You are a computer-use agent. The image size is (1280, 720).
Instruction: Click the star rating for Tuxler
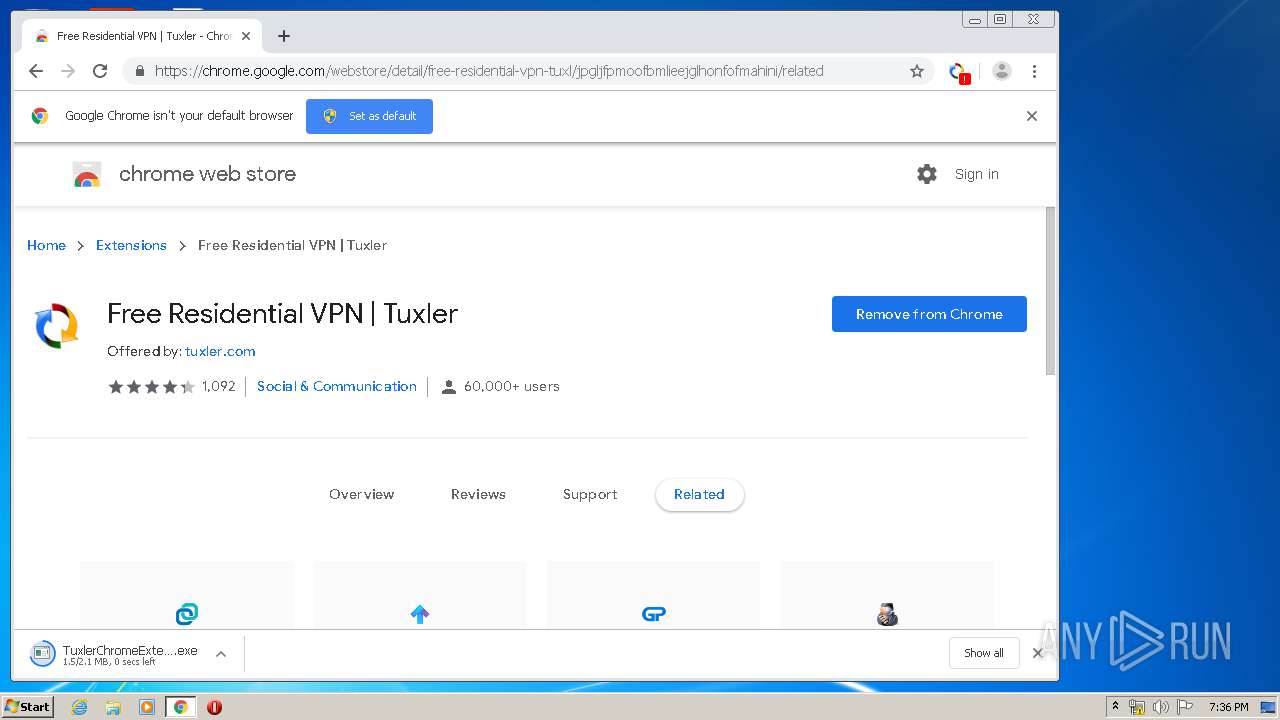tap(151, 387)
